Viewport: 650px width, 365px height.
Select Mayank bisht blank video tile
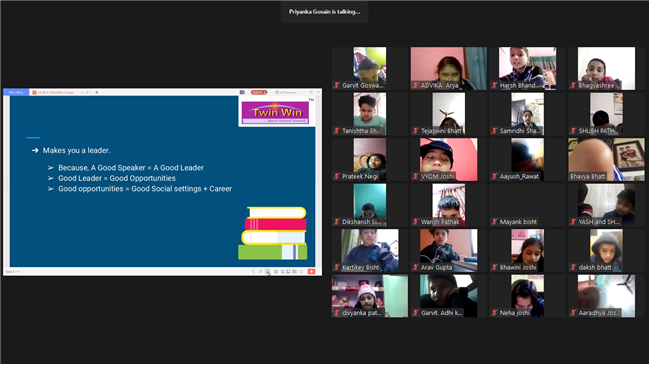pyautogui.click(x=527, y=205)
